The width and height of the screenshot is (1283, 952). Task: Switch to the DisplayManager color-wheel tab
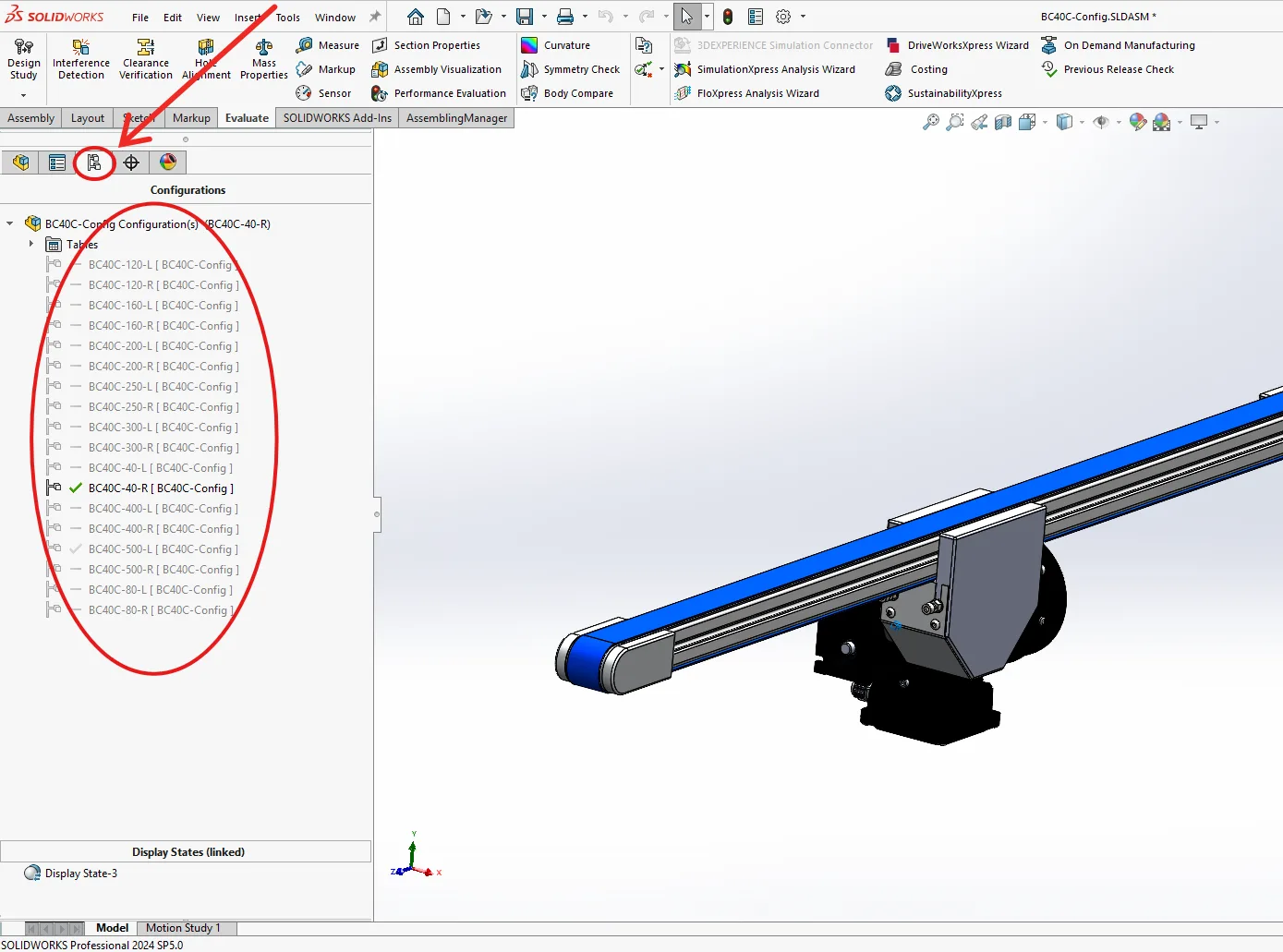coord(168,163)
